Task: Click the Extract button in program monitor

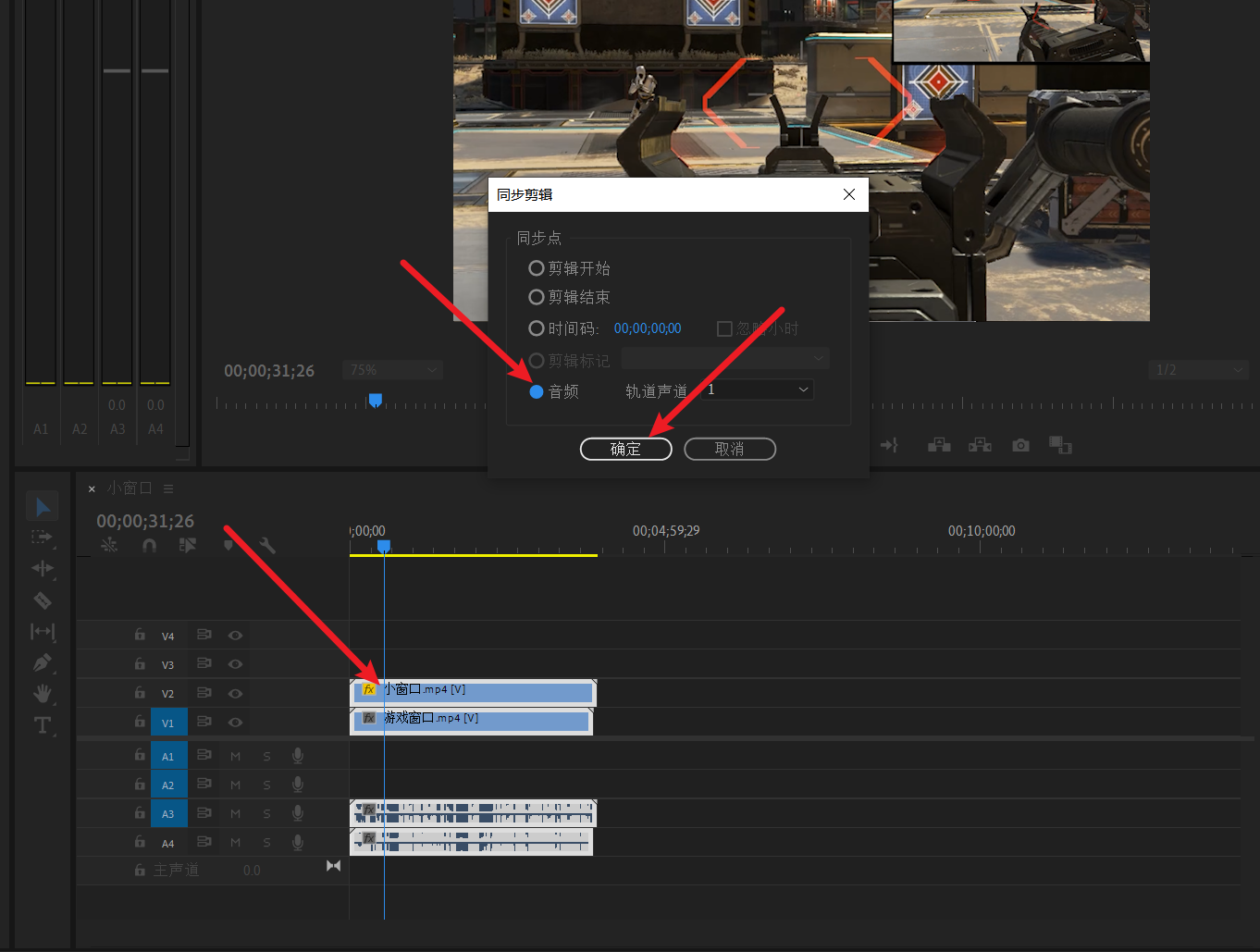Action: [980, 445]
